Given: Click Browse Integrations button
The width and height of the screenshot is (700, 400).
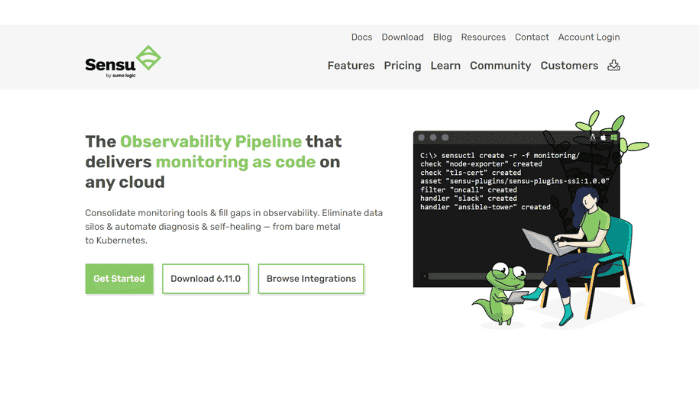Looking at the screenshot, I should click(311, 279).
